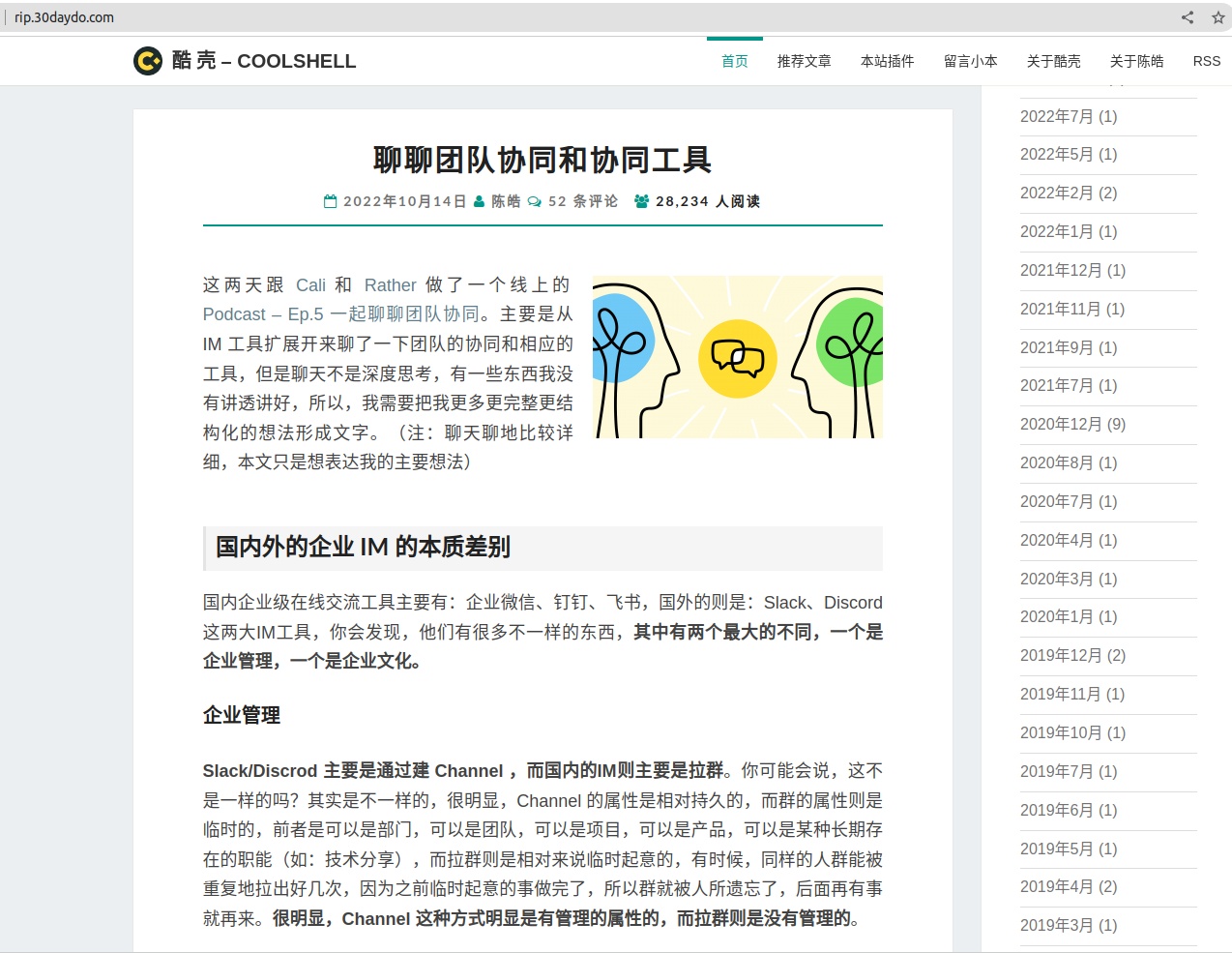This screenshot has height=953, width=1232.
Task: Open archive 2019年6月
Action: (1069, 810)
